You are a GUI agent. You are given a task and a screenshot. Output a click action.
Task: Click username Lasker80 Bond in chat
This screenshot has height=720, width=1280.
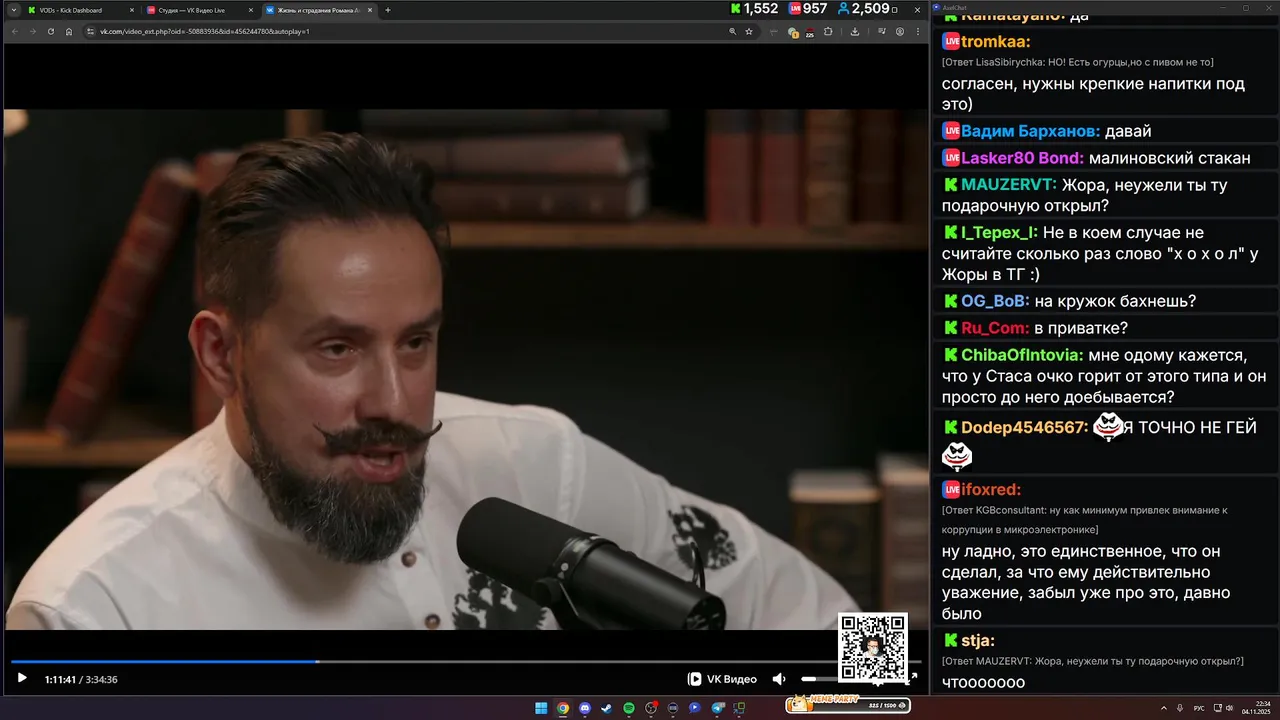(1022, 158)
